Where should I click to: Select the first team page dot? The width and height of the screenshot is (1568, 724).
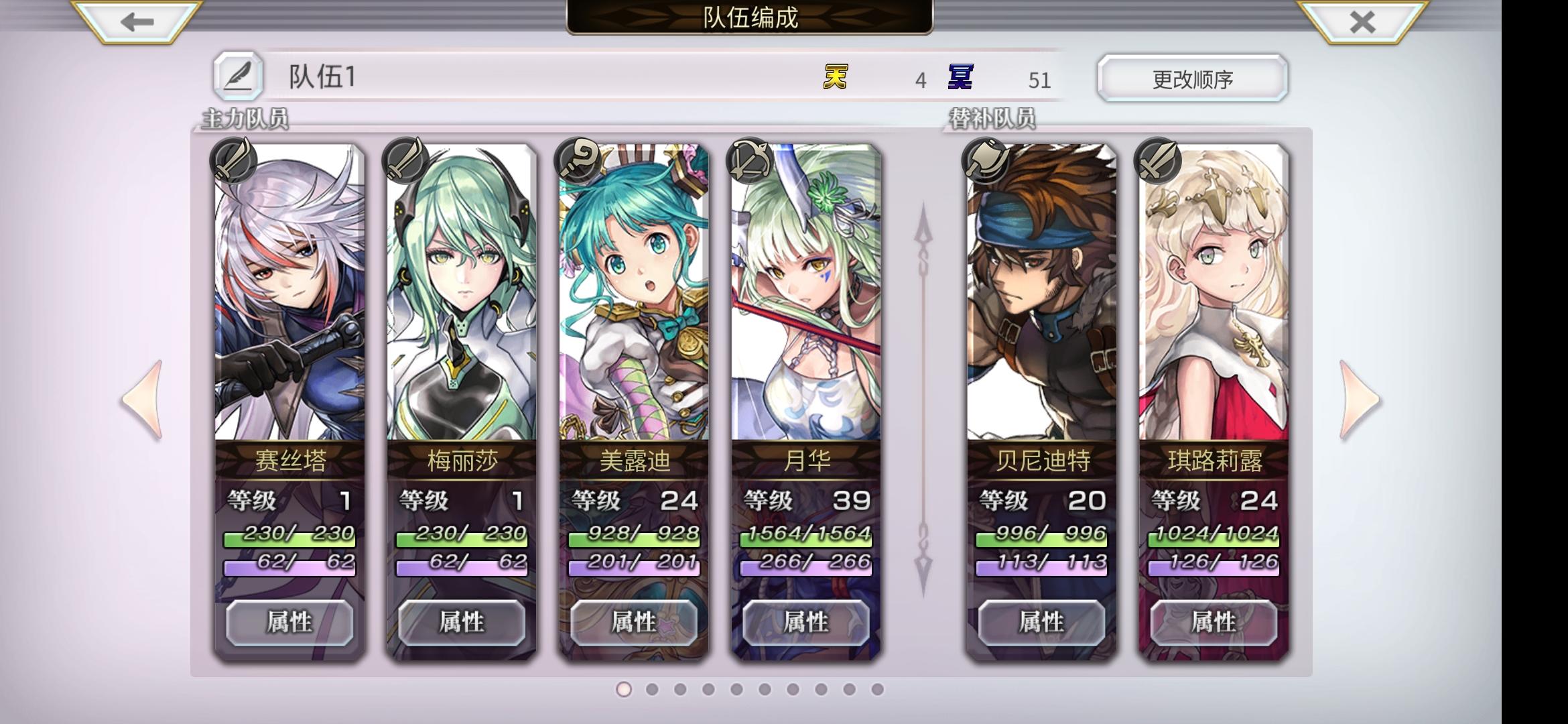[x=624, y=689]
